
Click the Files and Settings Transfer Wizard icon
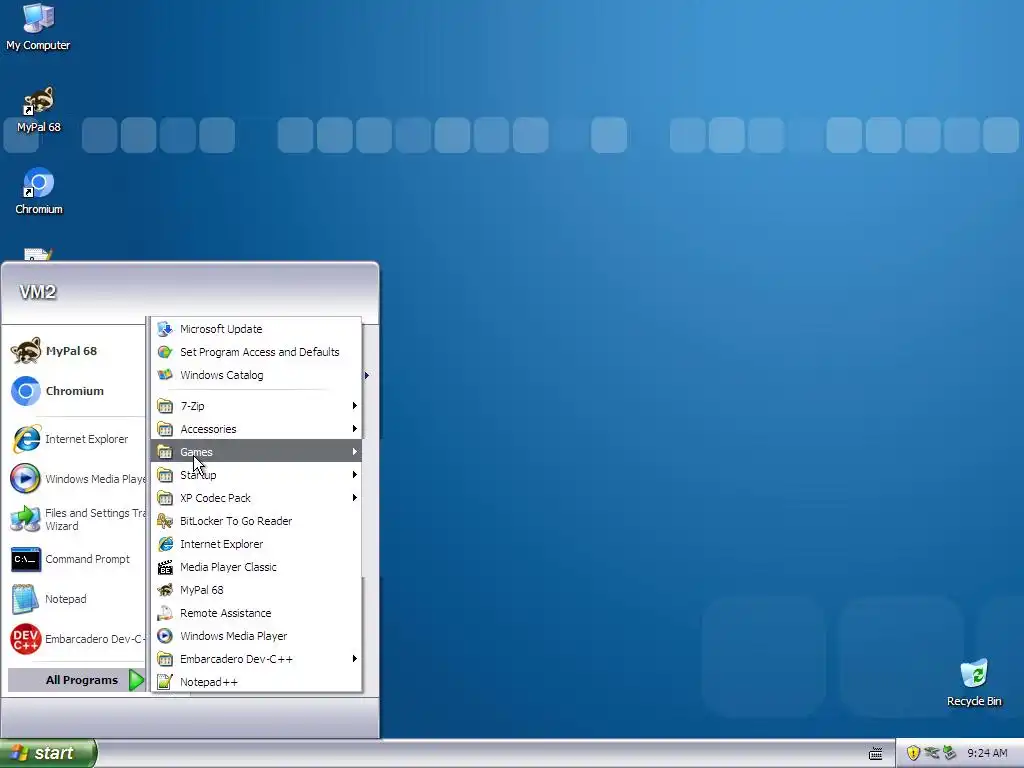[x=26, y=519]
